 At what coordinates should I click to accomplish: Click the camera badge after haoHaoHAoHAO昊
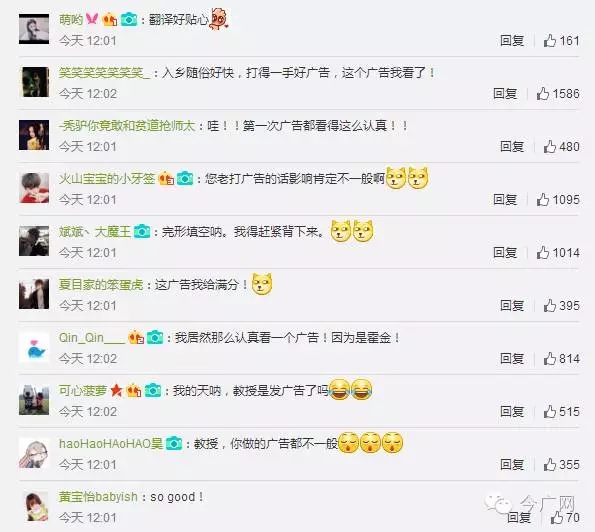174,443
